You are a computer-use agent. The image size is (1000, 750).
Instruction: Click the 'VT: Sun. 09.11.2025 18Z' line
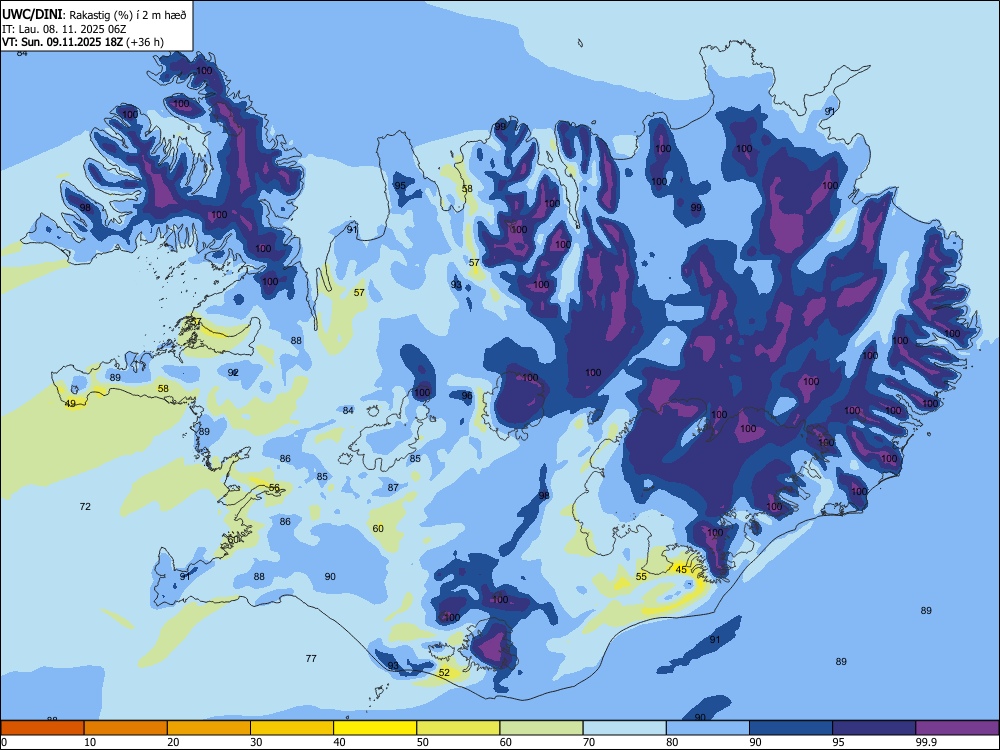coord(63,42)
